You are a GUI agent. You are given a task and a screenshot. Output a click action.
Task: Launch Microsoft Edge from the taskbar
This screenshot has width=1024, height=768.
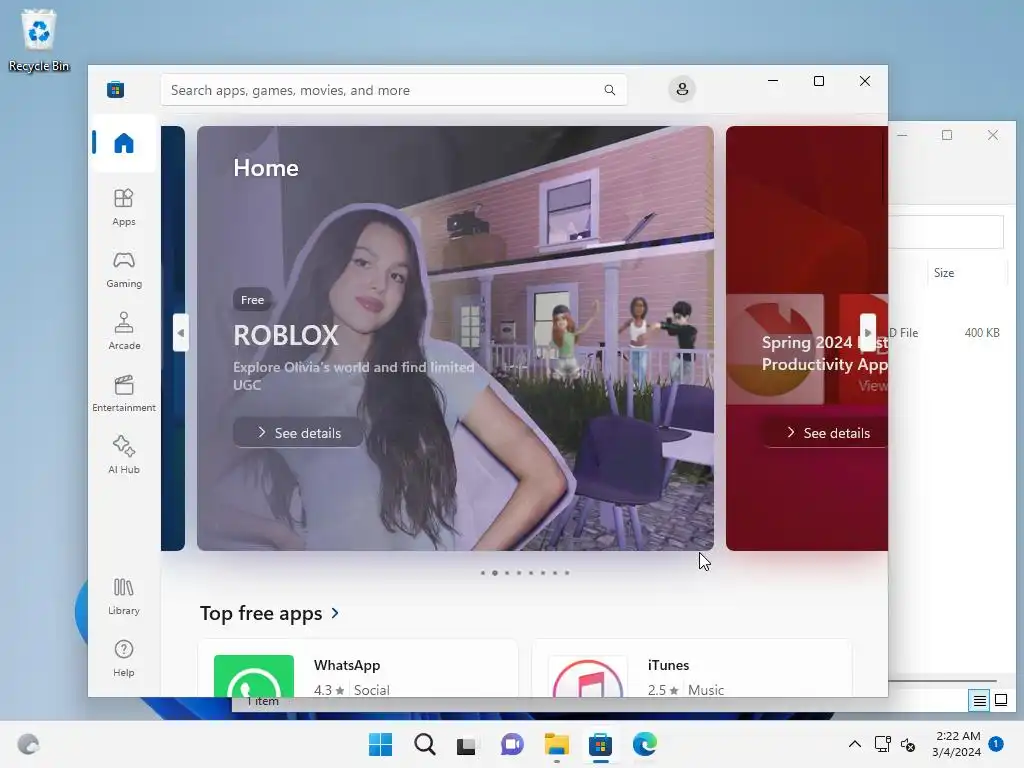645,744
